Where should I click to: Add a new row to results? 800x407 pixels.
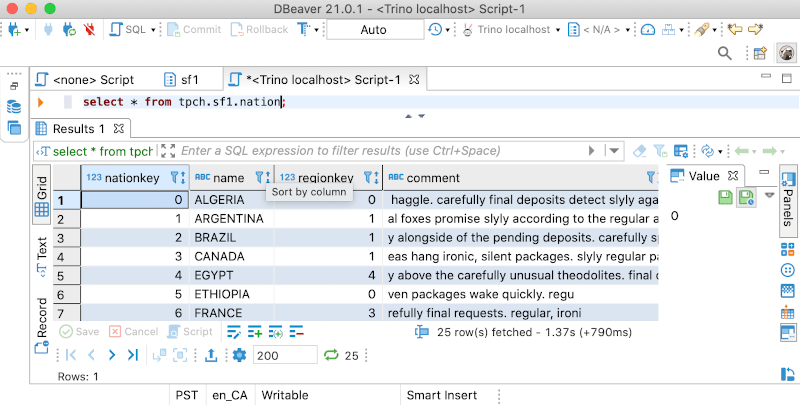(x=254, y=331)
